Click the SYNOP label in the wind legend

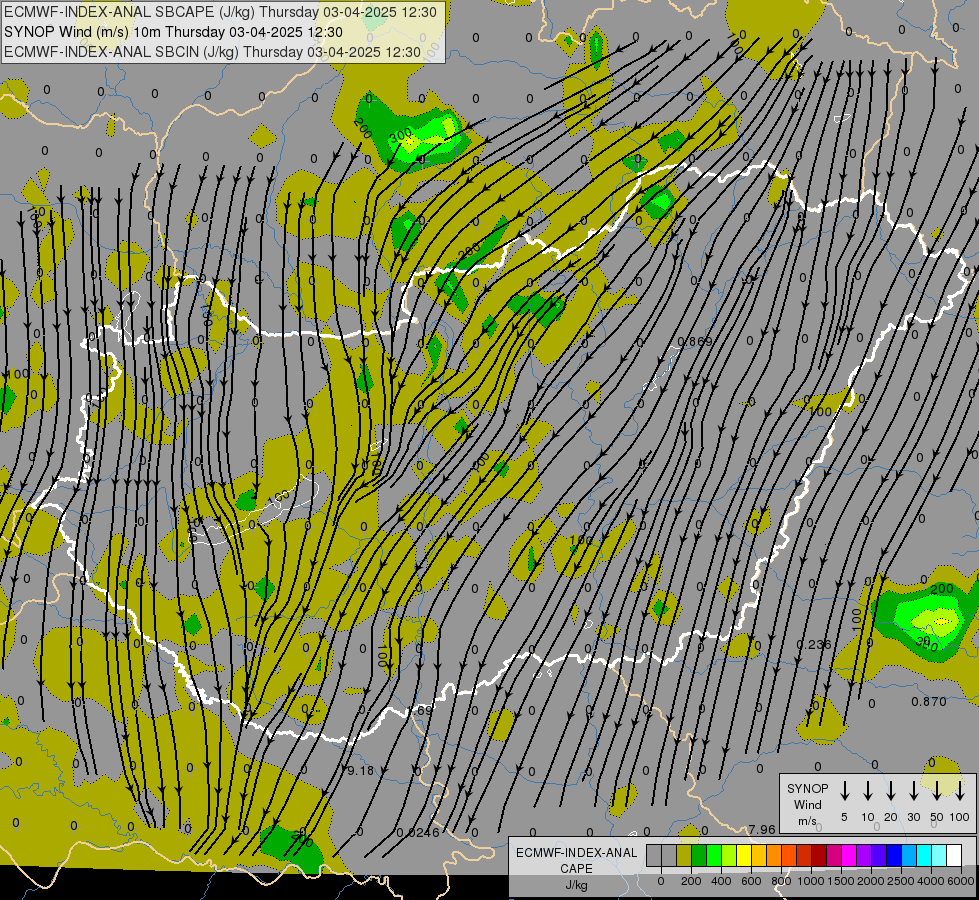point(807,788)
